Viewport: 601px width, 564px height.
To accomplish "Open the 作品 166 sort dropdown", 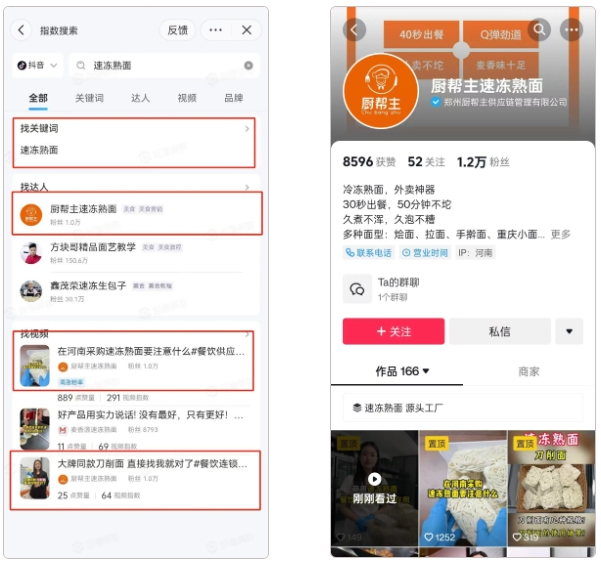I will point(402,371).
